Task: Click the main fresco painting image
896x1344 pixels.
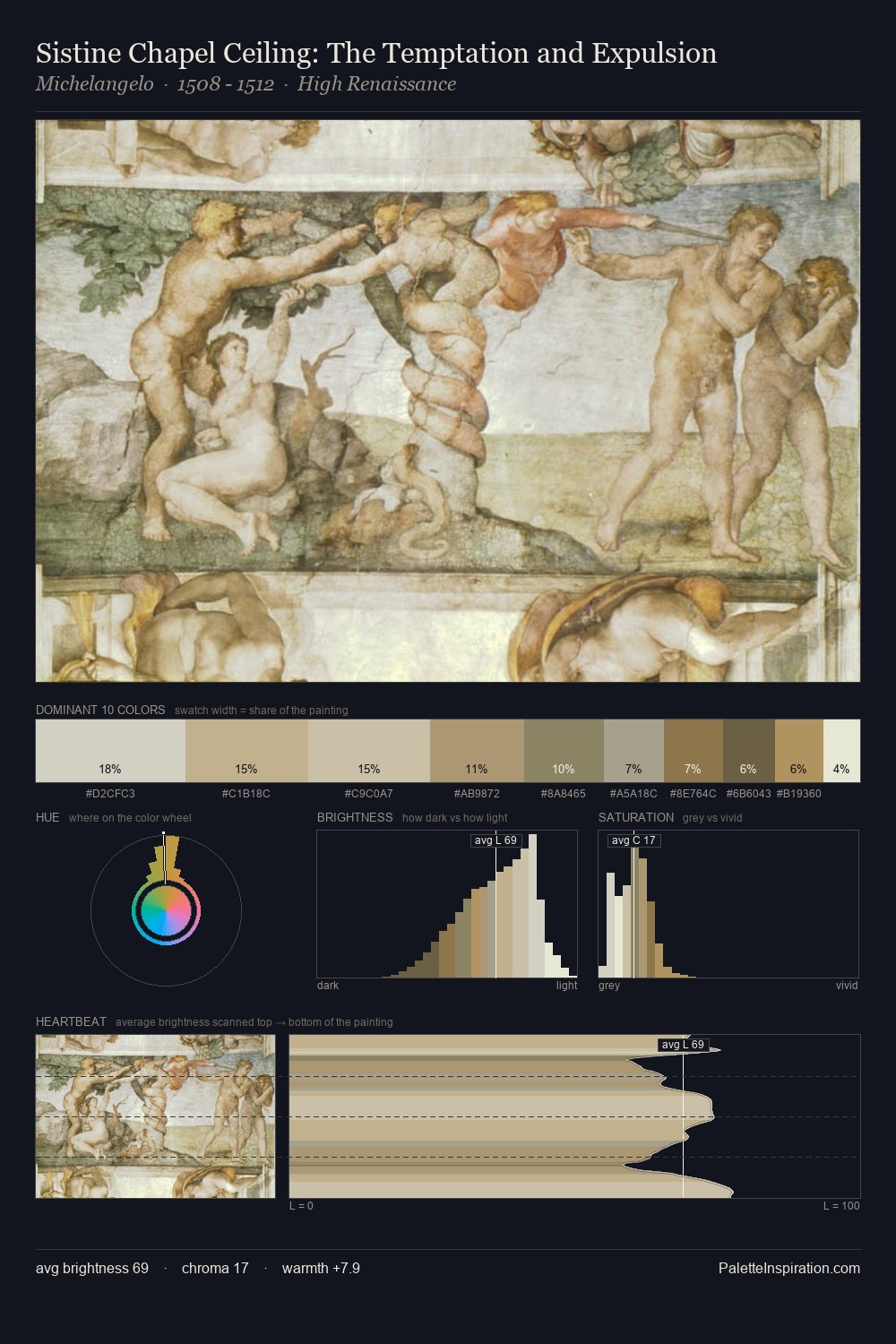Action: [x=448, y=401]
